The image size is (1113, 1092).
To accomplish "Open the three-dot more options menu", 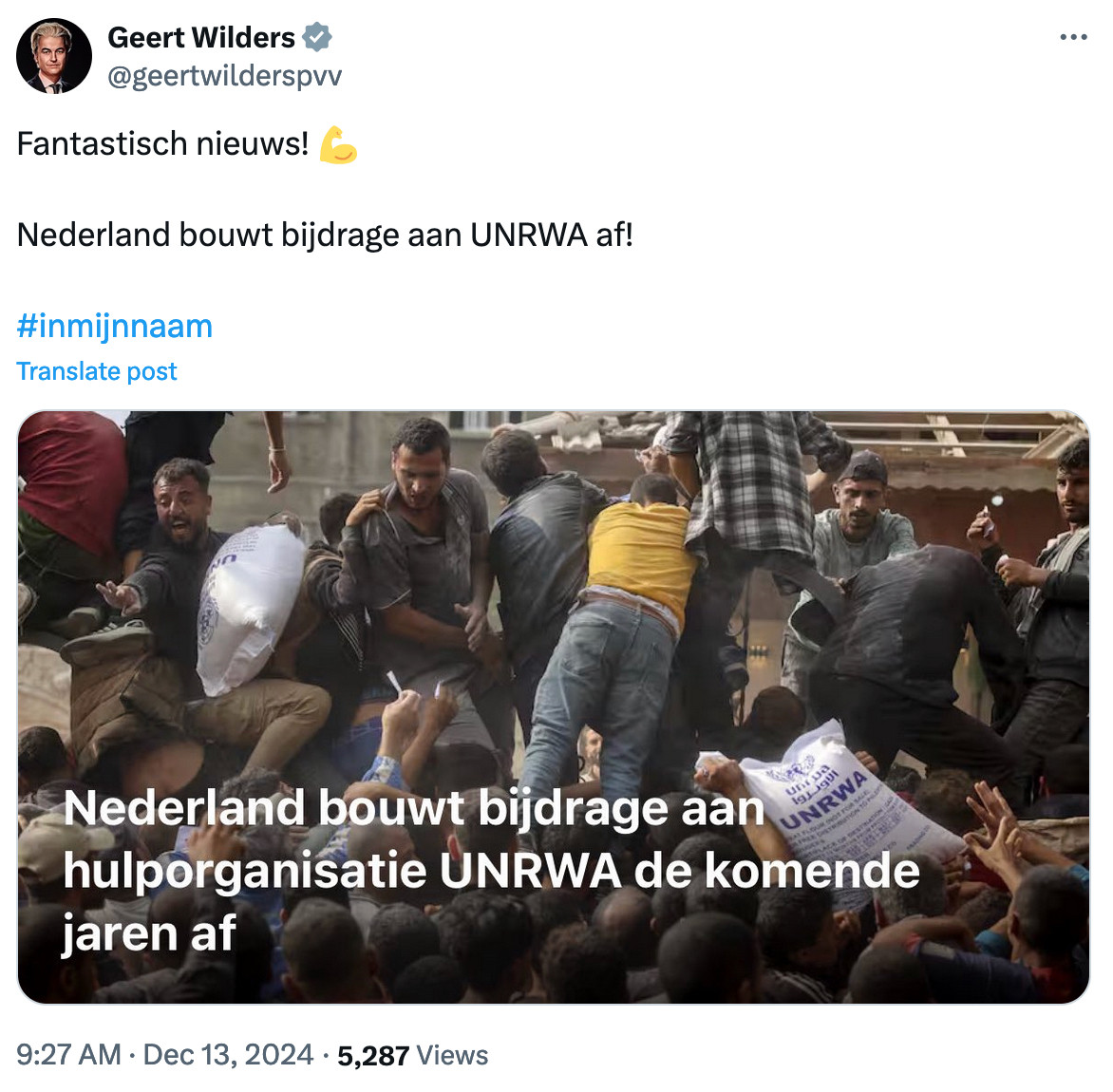I will (x=1073, y=37).
